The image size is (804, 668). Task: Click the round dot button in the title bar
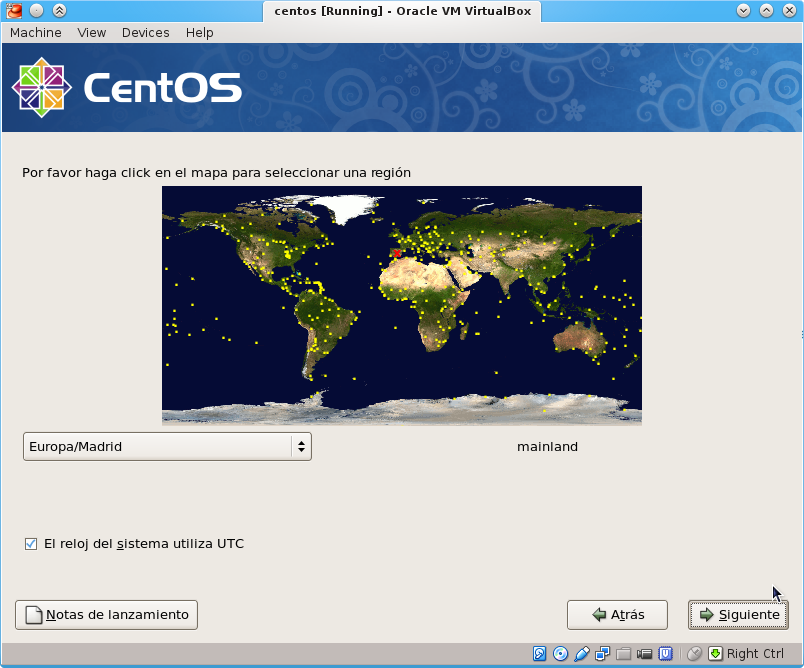pos(36,10)
